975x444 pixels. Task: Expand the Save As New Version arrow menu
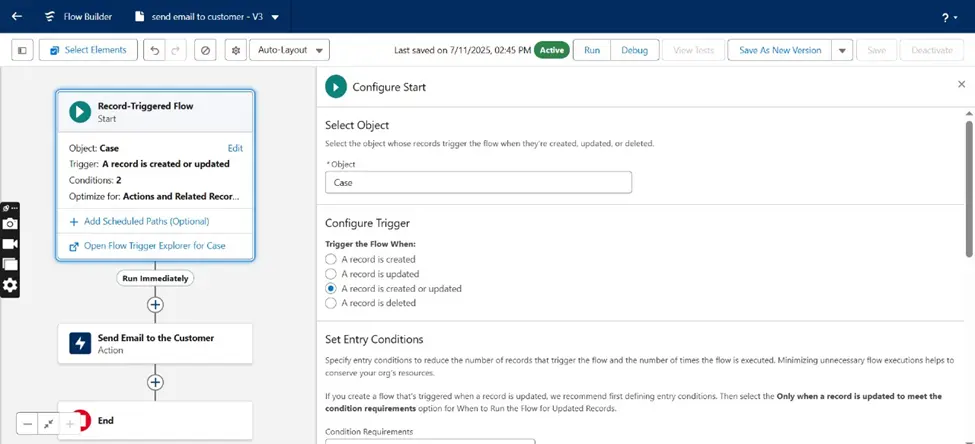(x=842, y=50)
